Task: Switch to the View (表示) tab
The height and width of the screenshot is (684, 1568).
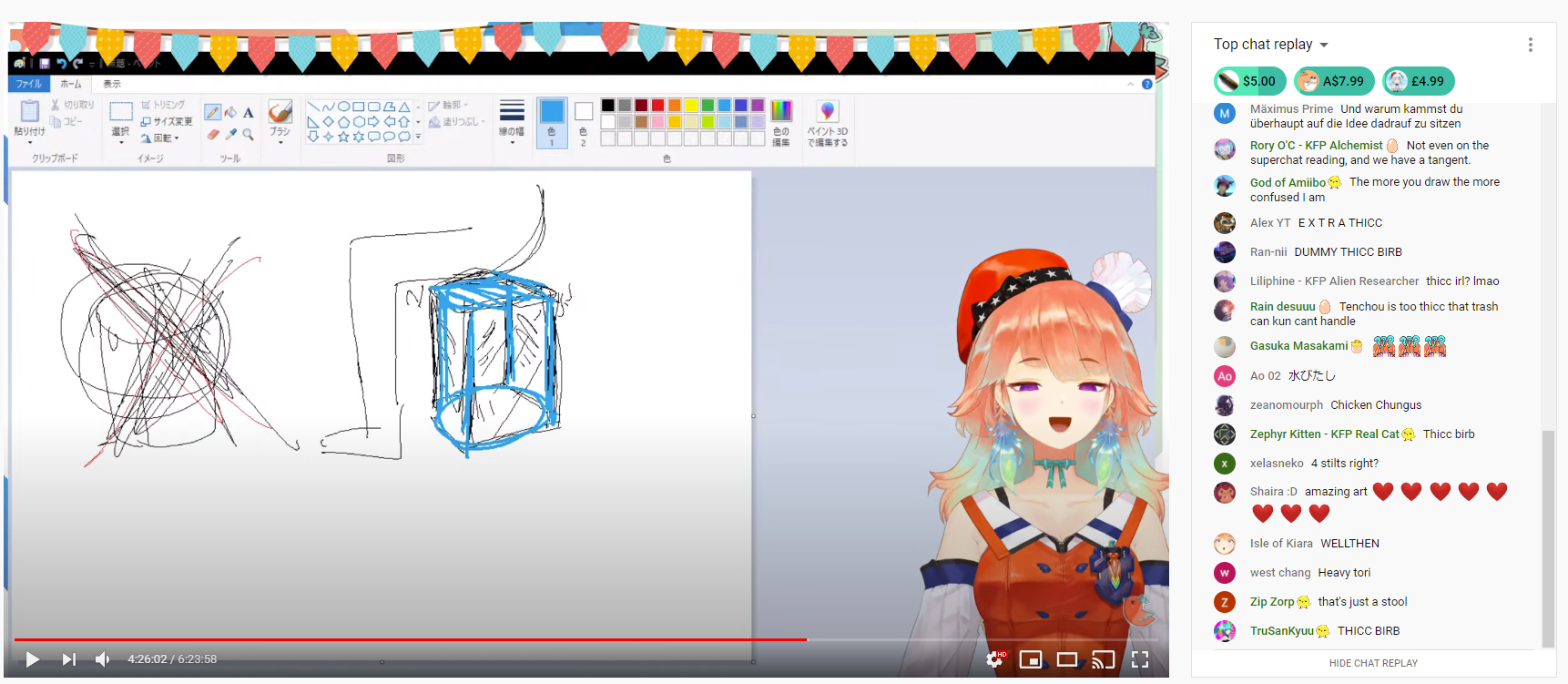Action: [x=111, y=84]
